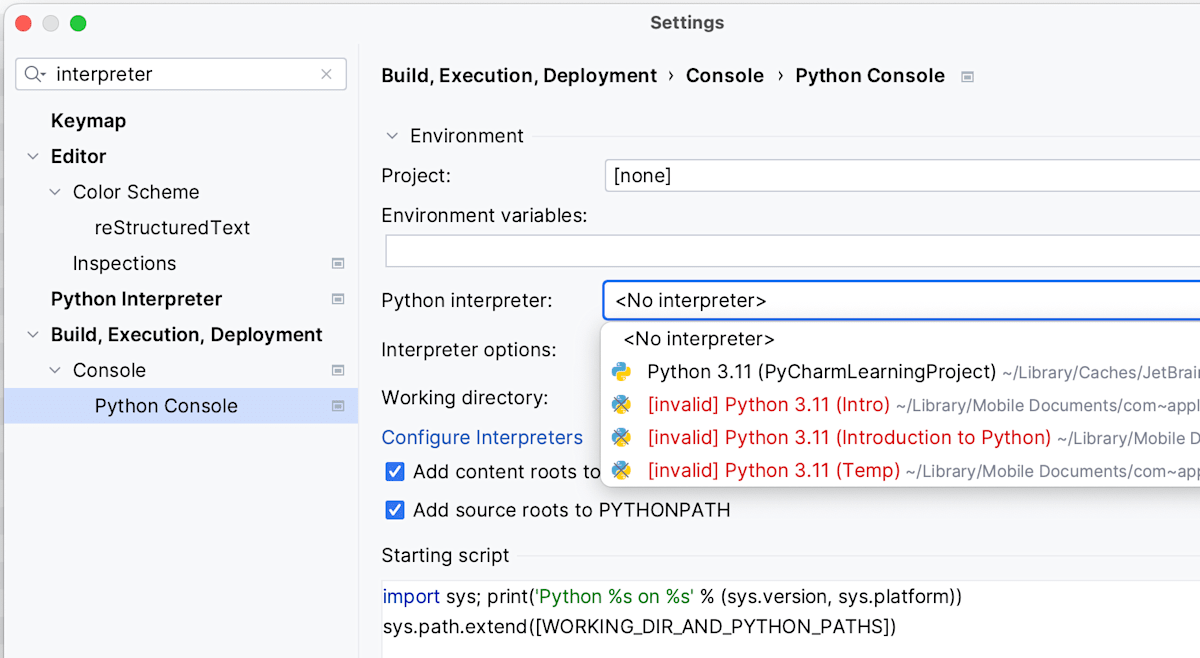Open Keymap settings page

[88, 121]
